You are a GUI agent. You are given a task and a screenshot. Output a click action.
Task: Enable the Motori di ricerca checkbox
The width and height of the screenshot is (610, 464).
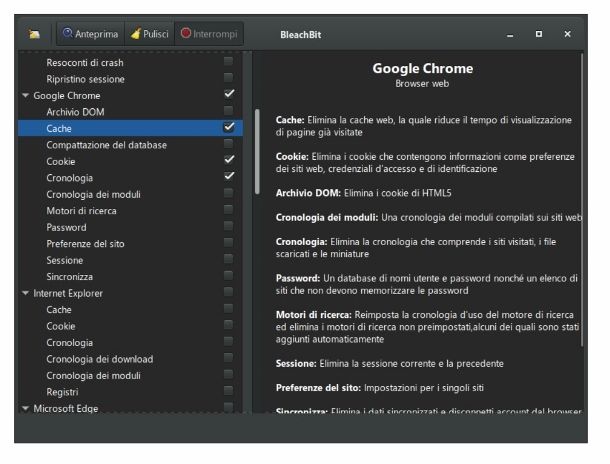click(229, 209)
